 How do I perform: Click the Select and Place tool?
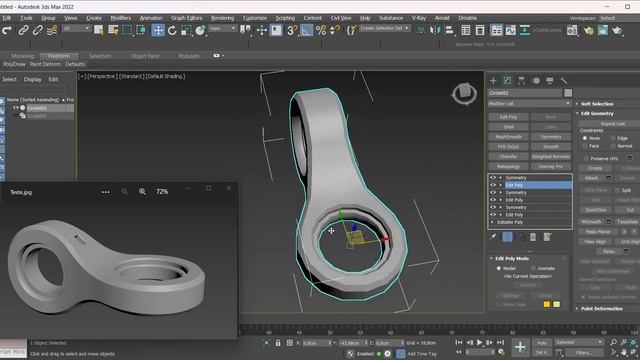[x=200, y=30]
